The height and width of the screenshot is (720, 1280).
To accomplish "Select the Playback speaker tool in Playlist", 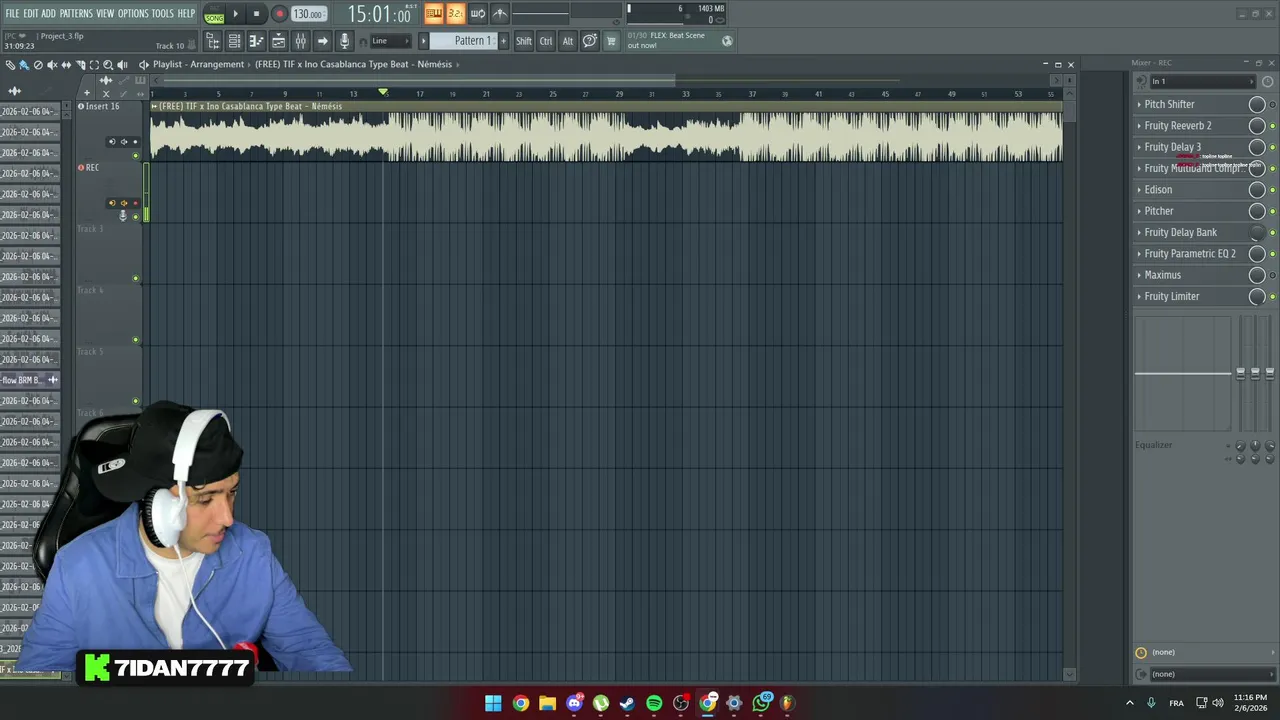I will tap(122, 65).
